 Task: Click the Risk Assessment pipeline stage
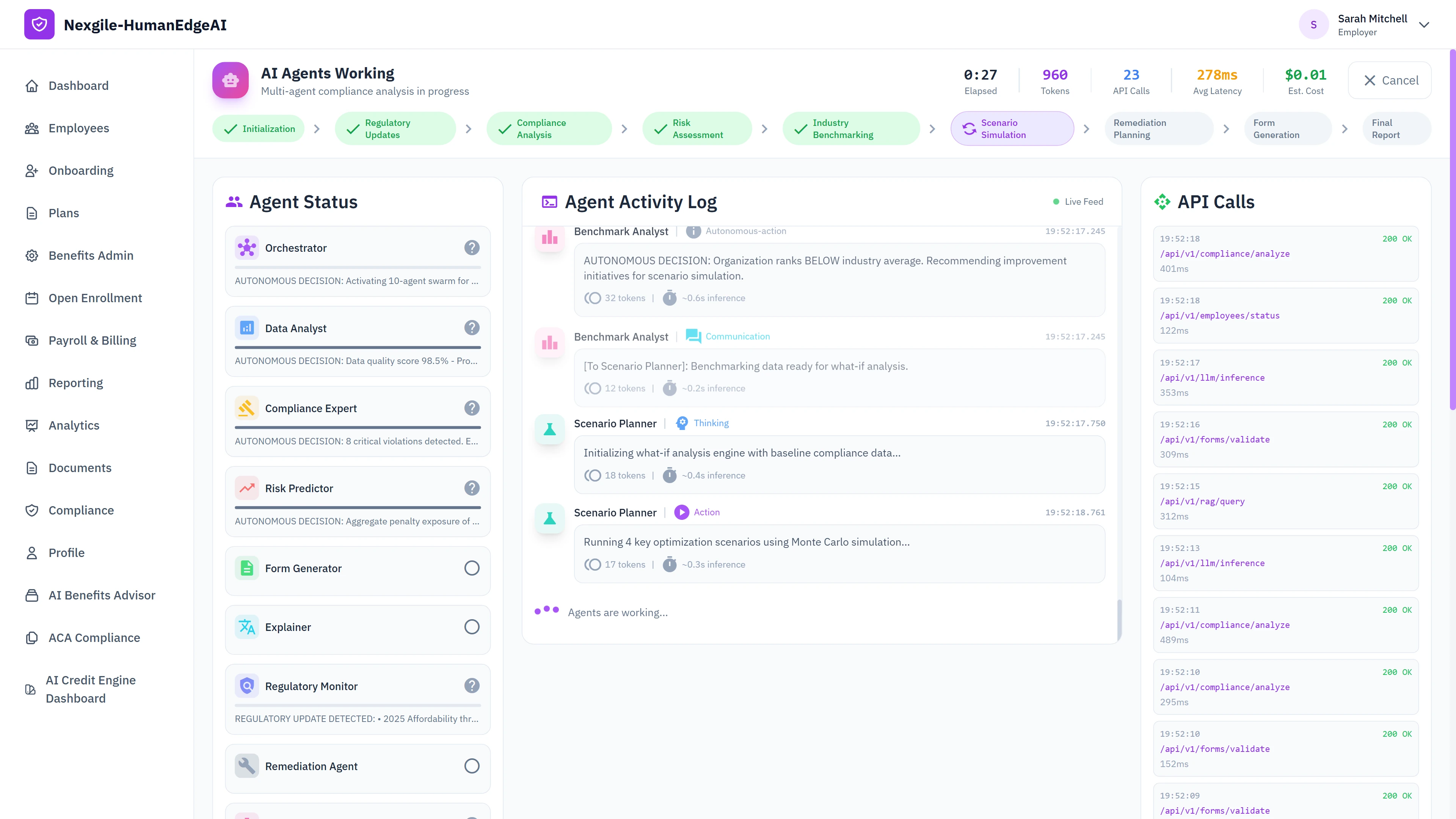[697, 128]
